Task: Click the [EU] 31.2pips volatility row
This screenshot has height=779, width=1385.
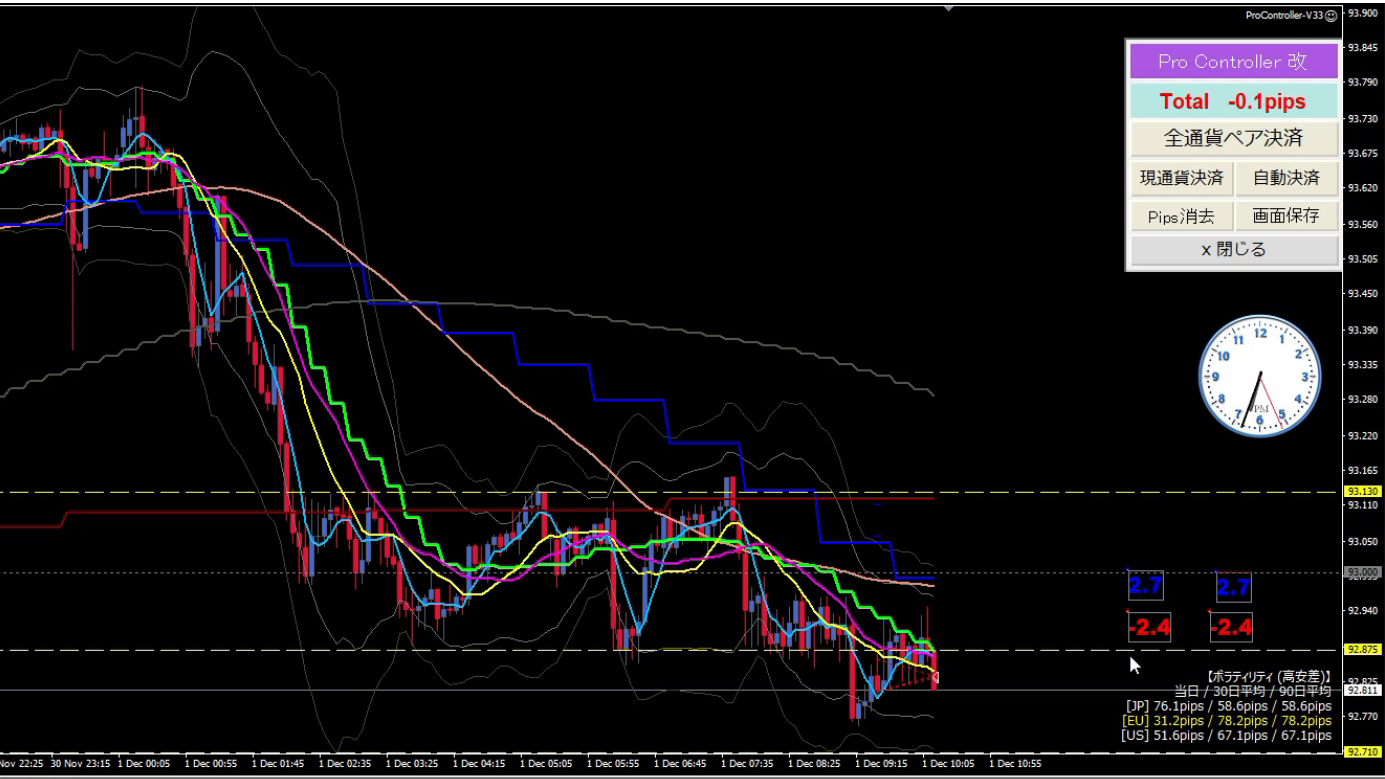Action: pos(1227,720)
